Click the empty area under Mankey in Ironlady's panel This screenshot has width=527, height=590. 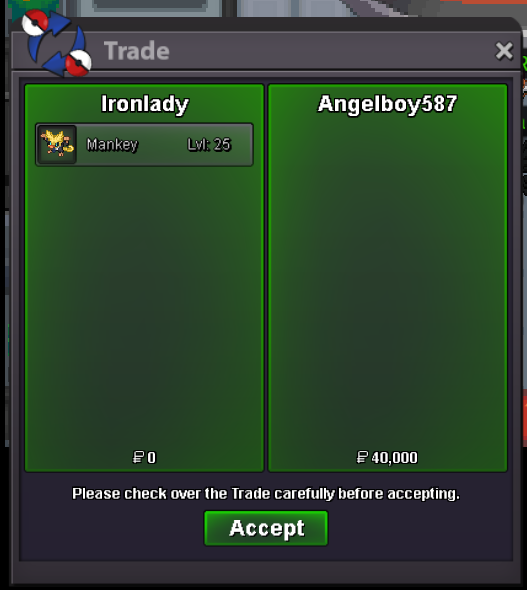[144, 307]
